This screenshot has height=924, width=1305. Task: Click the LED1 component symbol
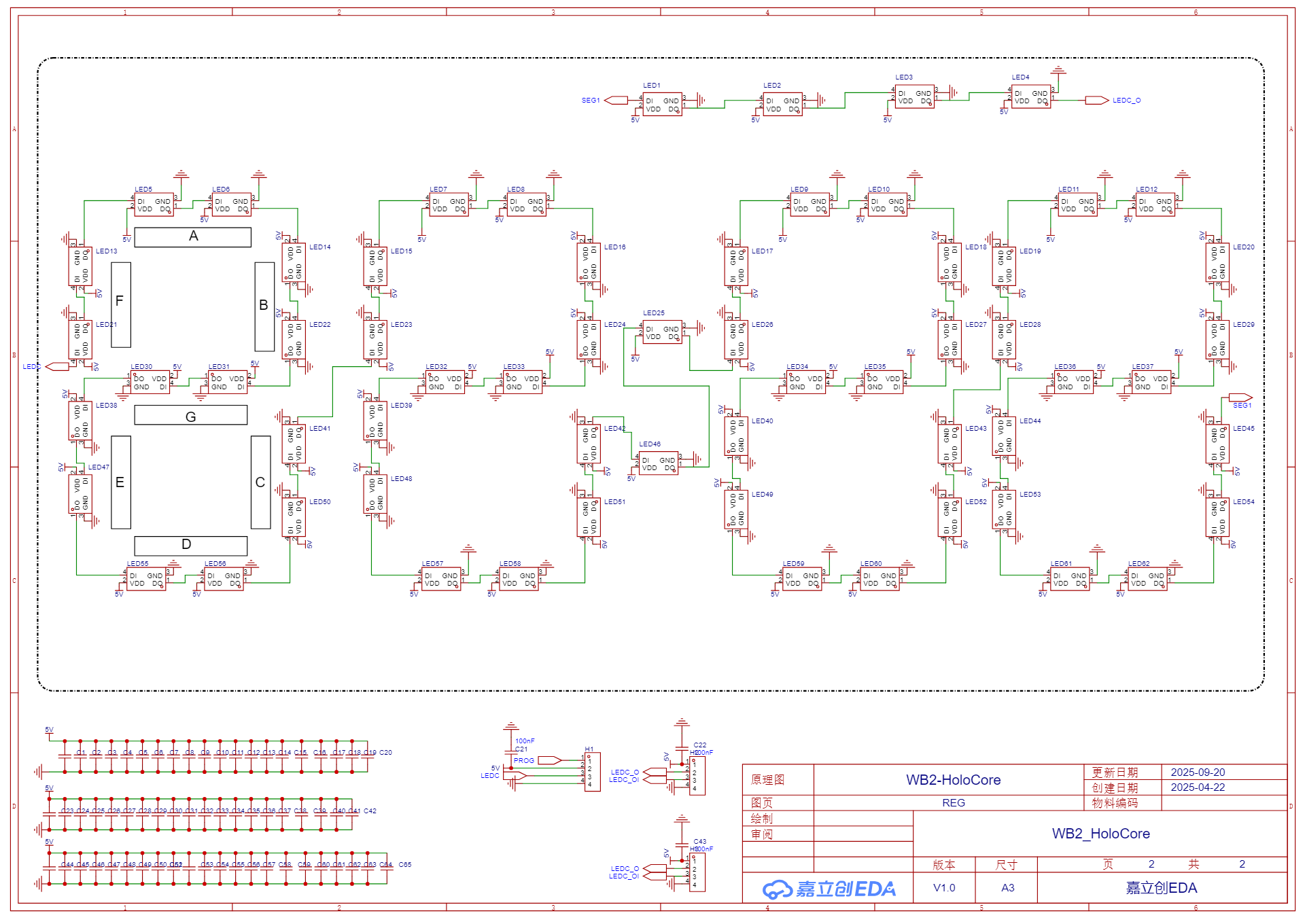662,105
